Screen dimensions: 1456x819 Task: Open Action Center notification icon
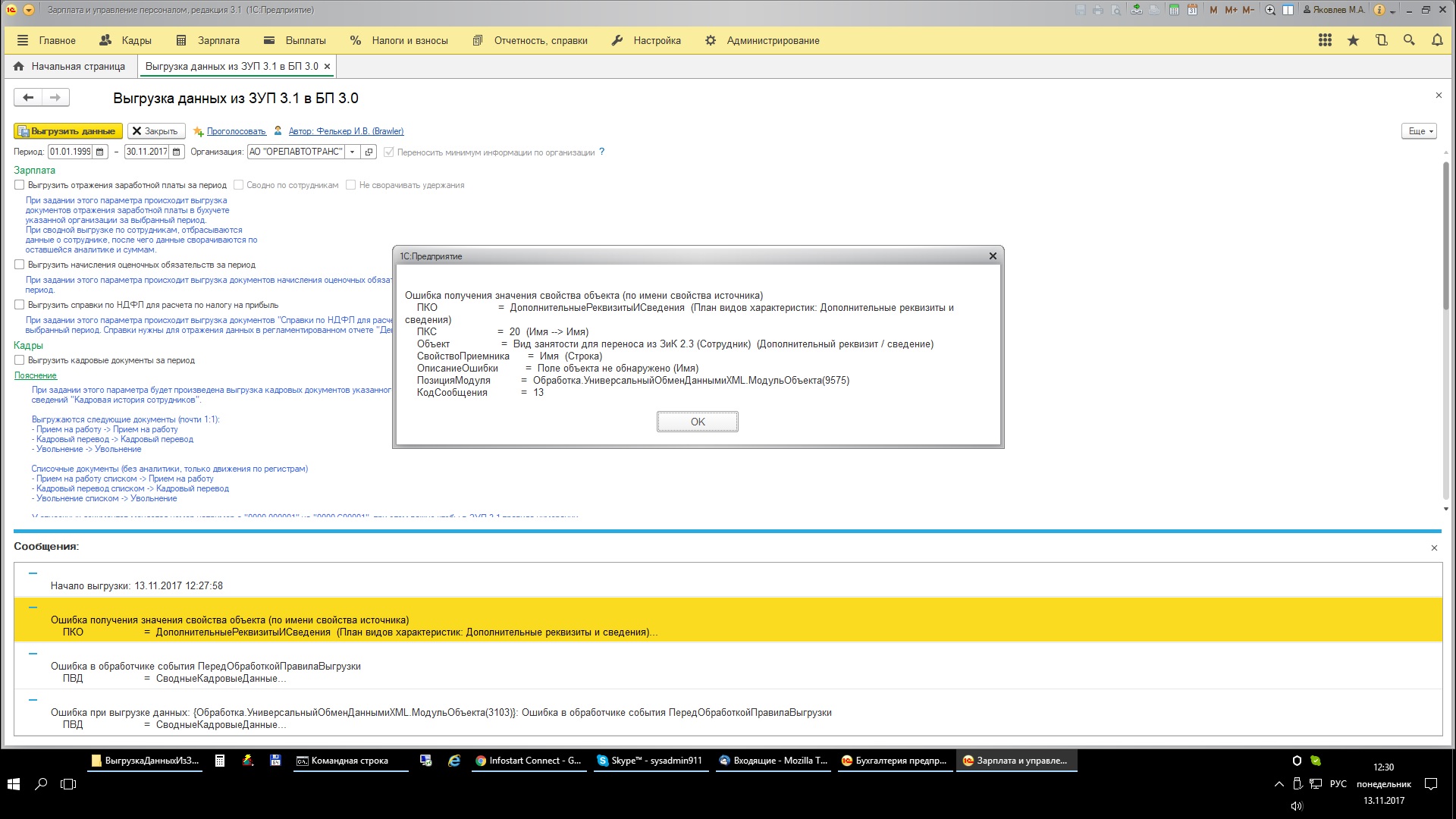coord(1431,784)
